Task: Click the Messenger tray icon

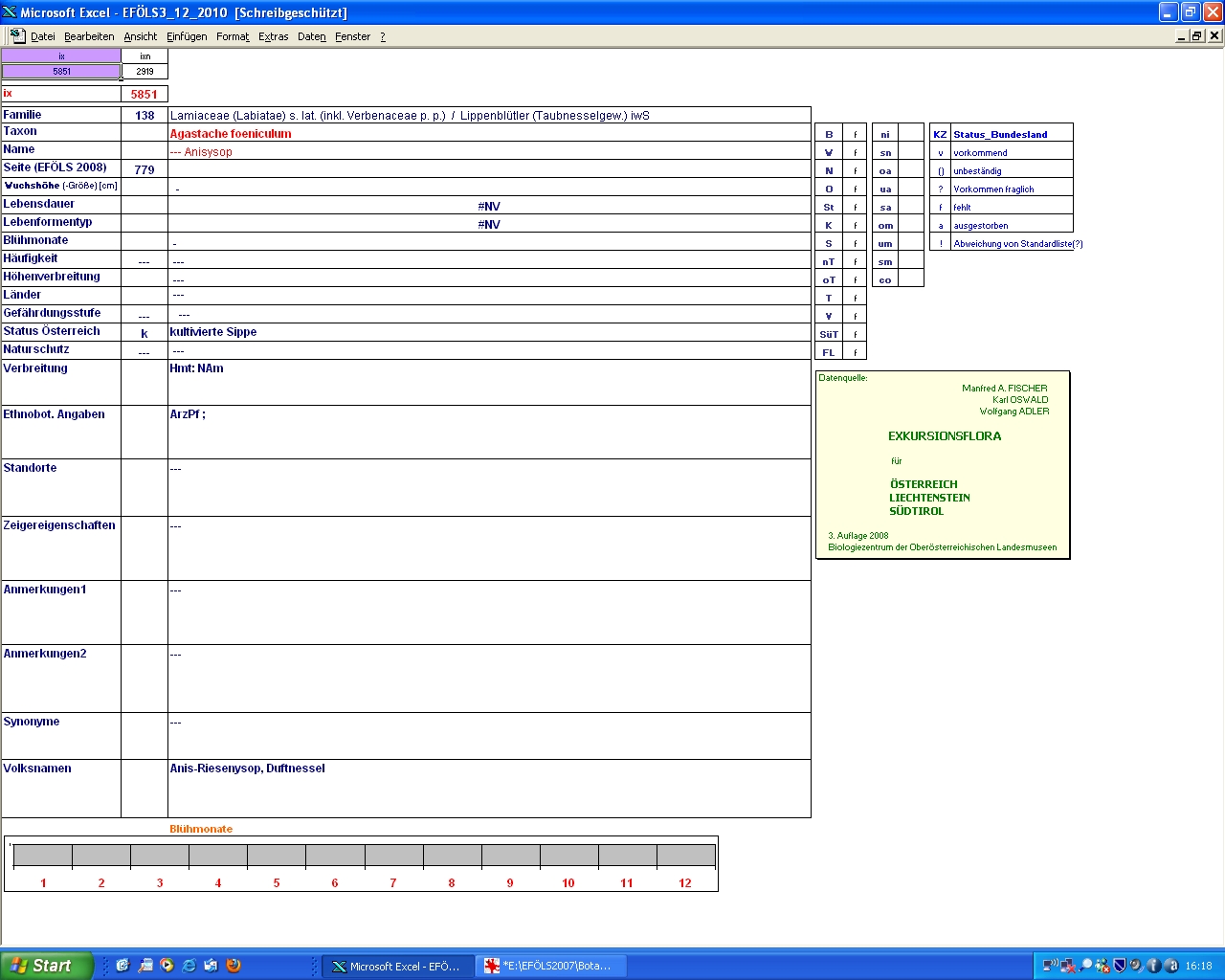Action: [x=1102, y=966]
